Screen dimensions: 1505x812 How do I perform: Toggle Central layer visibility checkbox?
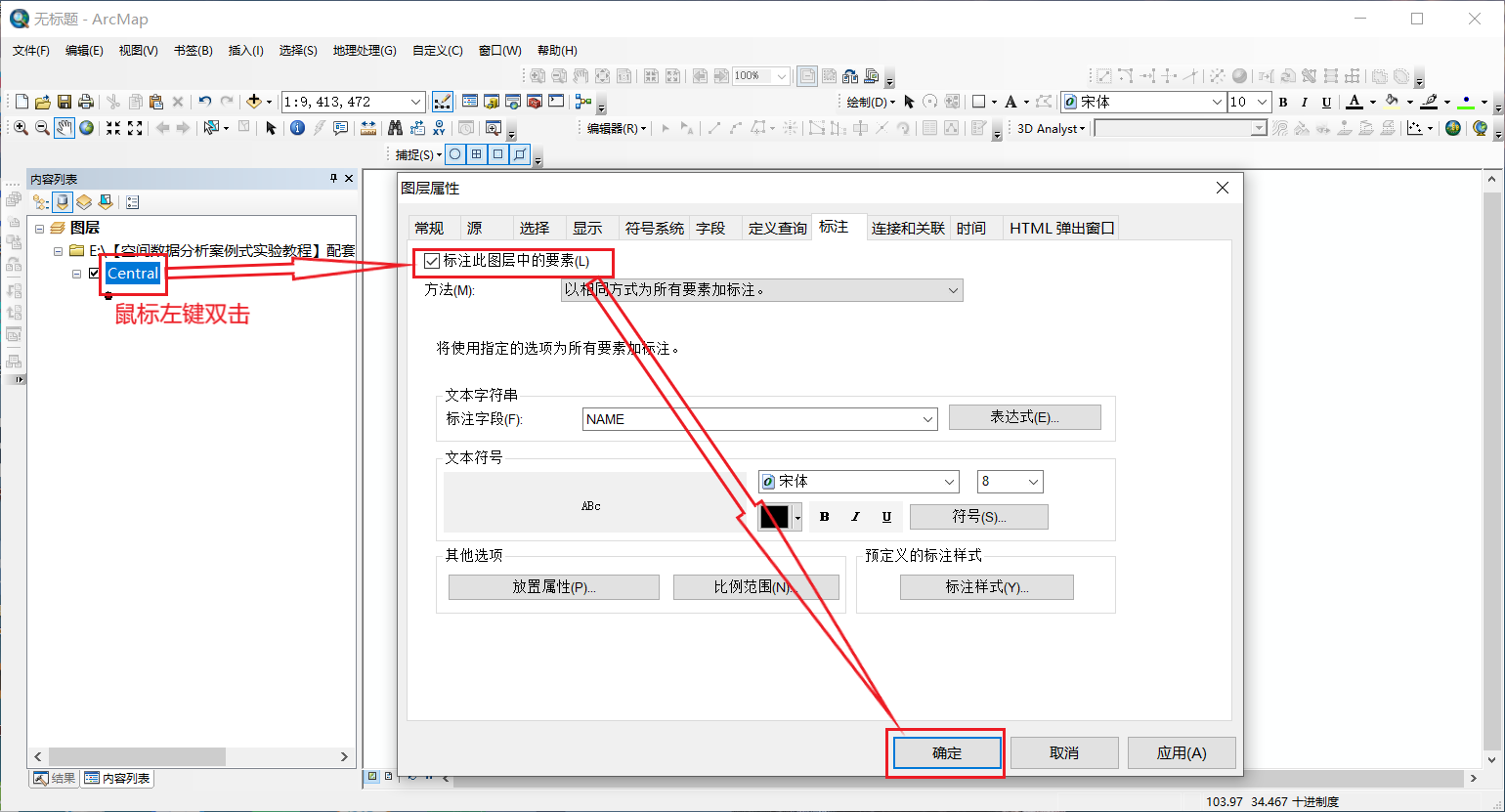(x=95, y=274)
